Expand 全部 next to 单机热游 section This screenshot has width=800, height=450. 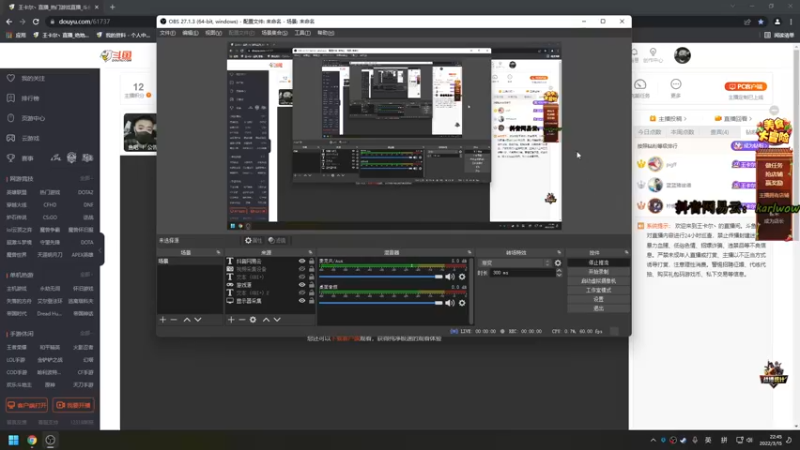pos(86,274)
